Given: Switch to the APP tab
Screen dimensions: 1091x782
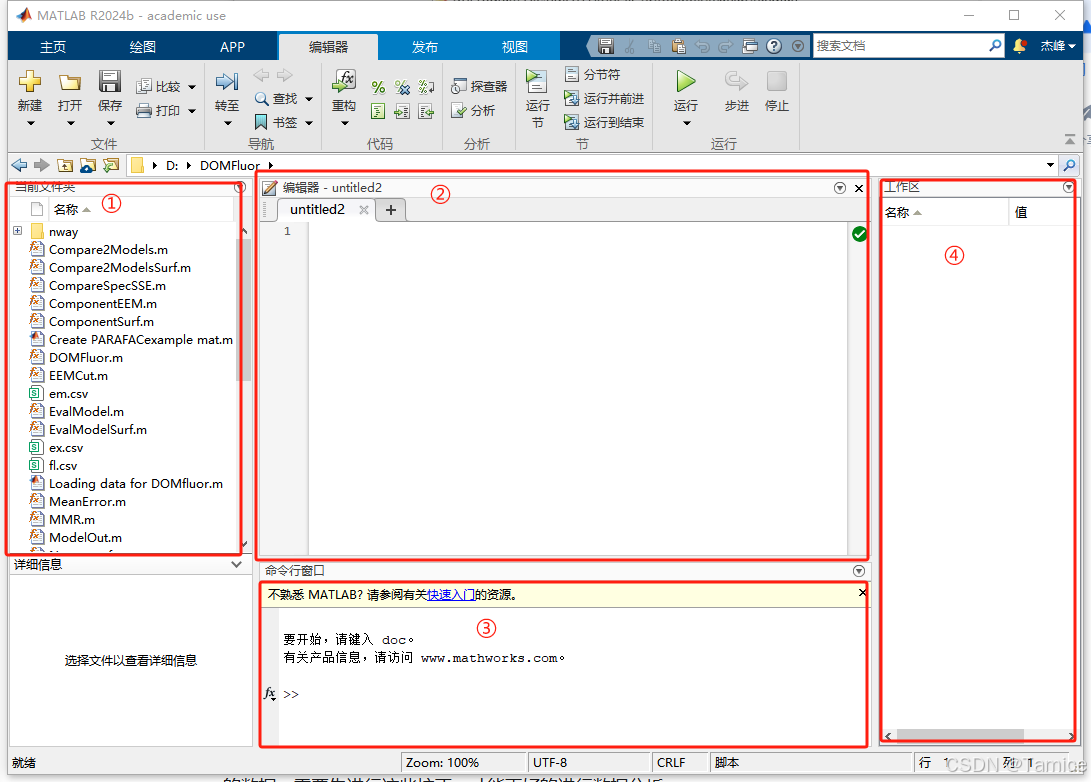Looking at the screenshot, I should (x=232, y=47).
